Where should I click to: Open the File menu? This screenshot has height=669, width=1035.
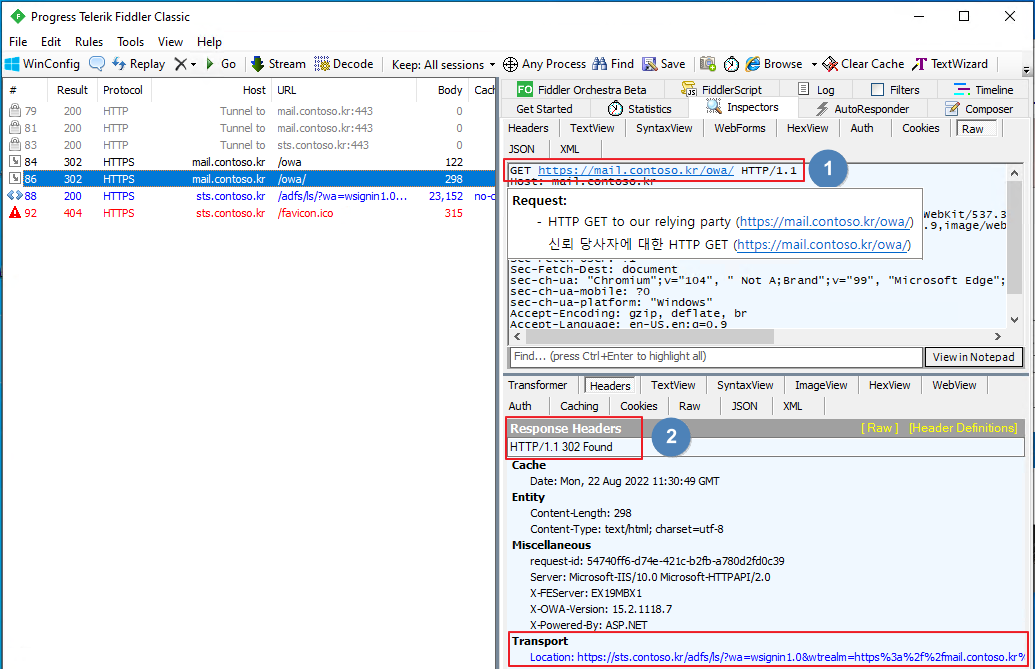pyautogui.click(x=18, y=42)
